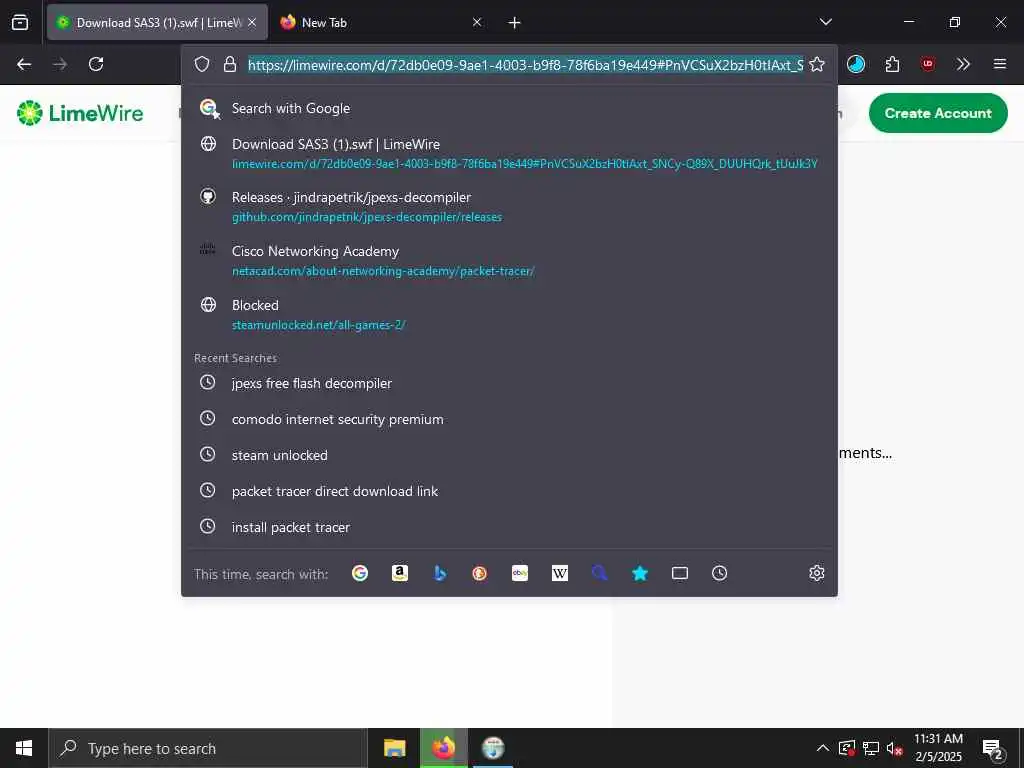Search with the blue magnifier engine
The height and width of the screenshot is (768, 1024).
[x=600, y=573]
